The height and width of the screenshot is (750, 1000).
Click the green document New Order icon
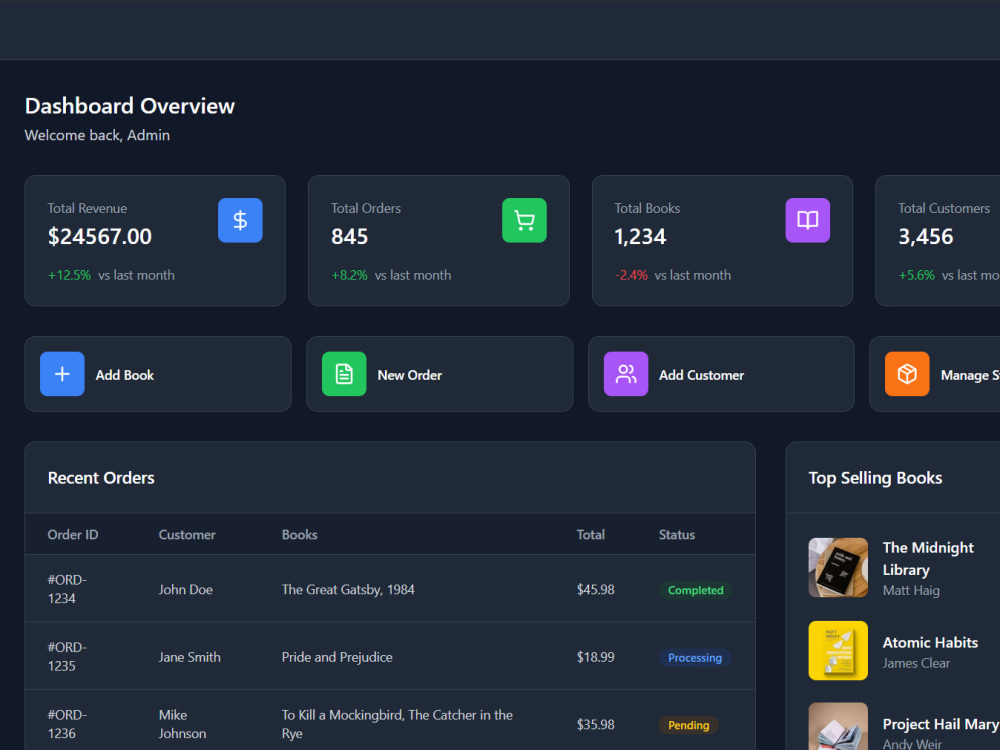[344, 374]
